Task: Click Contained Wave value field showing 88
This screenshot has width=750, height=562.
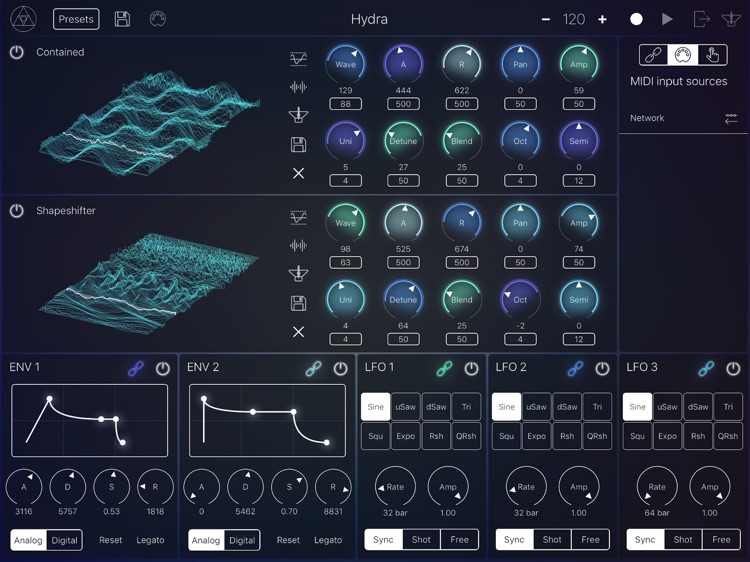Action: (345, 104)
